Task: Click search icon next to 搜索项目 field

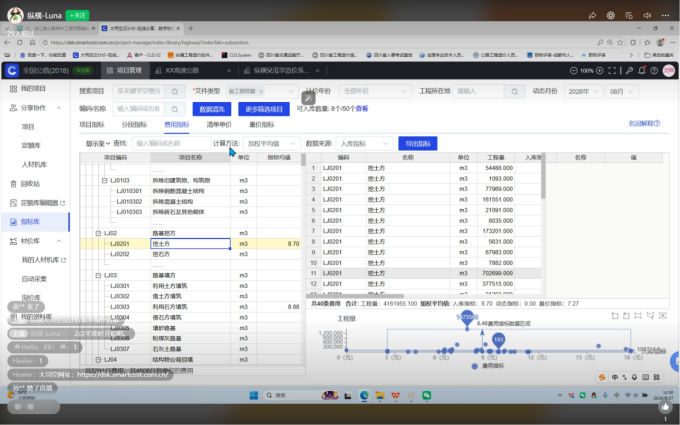Action: pyautogui.click(x=175, y=92)
